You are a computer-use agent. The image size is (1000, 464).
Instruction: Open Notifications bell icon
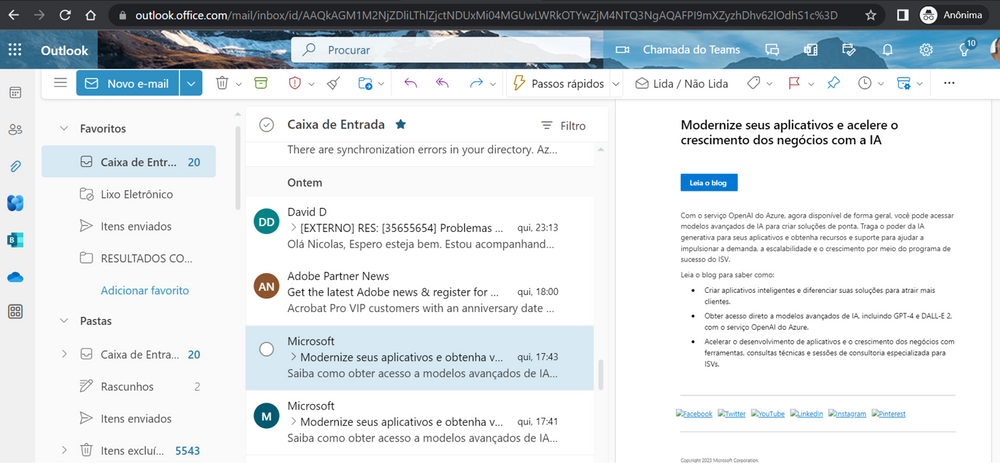887,50
